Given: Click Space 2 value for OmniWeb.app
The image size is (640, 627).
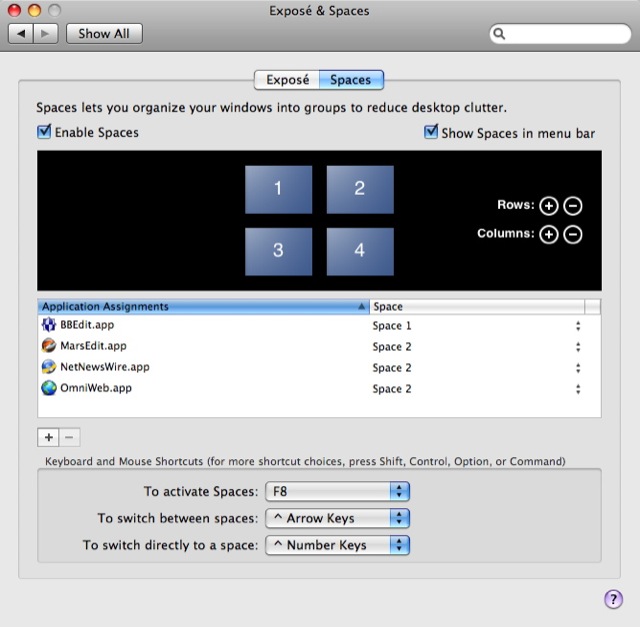Looking at the screenshot, I should coord(392,389).
